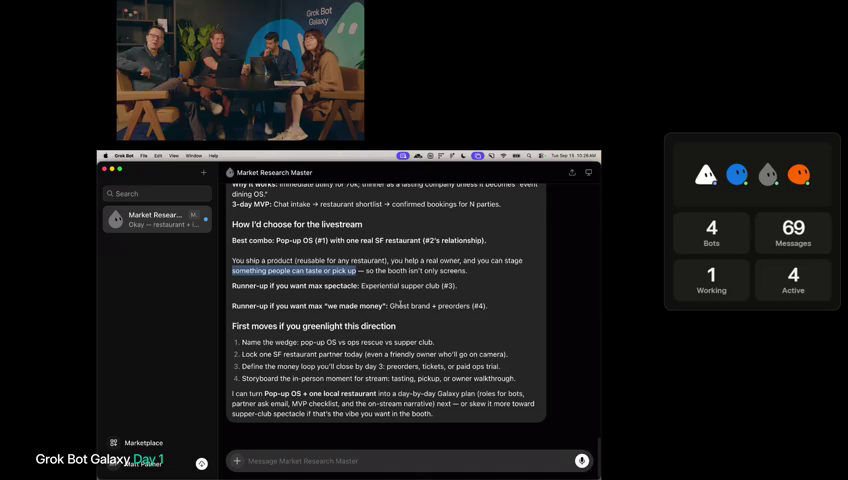Click list item 'Name the wedge: pop-up OS'
This screenshot has height=480, width=848.
point(337,342)
